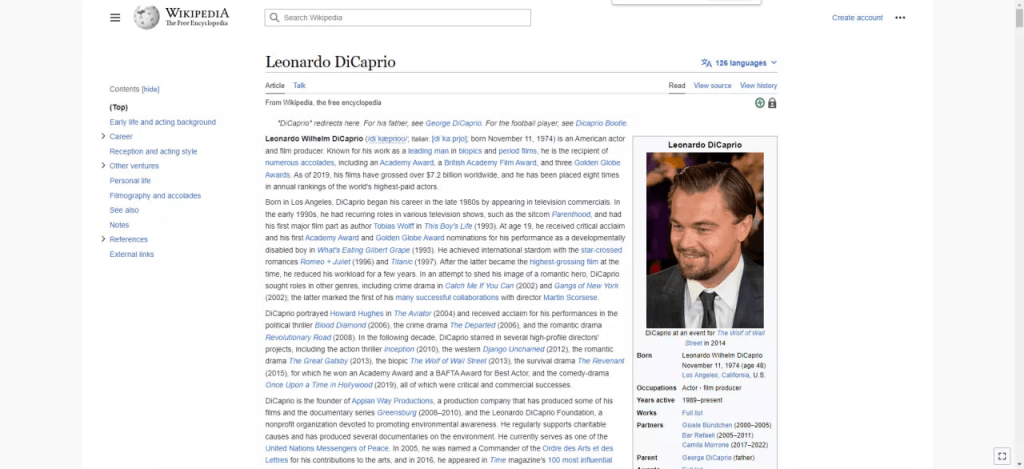
Task: Click the language translate icon
Action: point(706,63)
